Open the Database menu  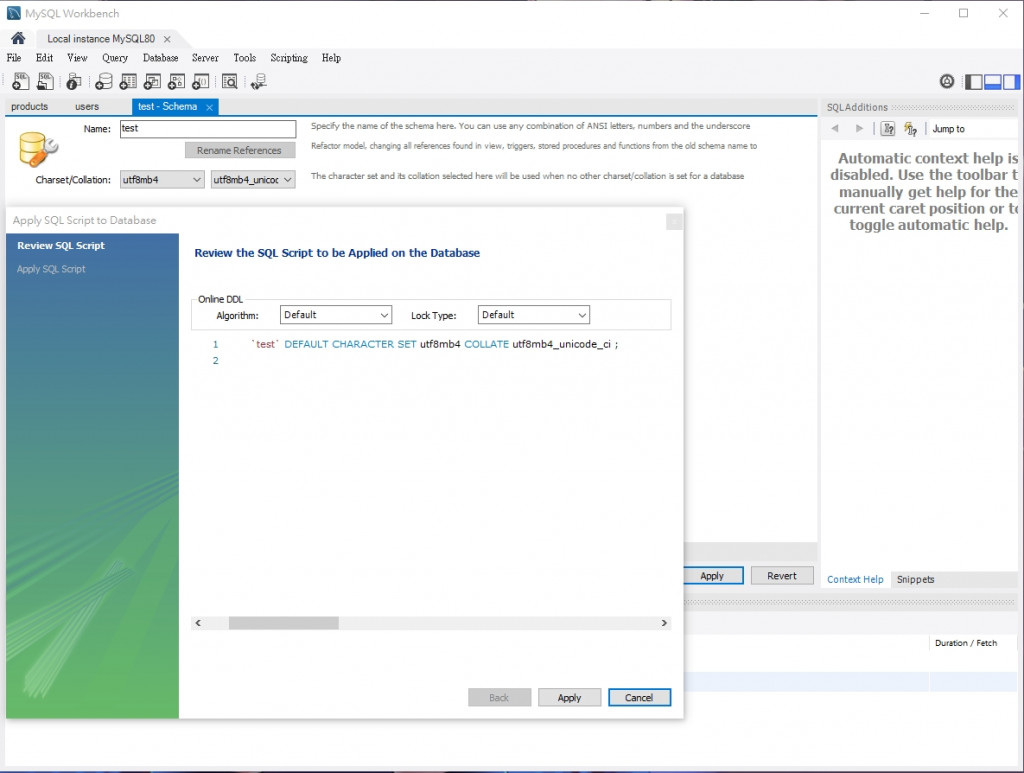click(x=161, y=57)
